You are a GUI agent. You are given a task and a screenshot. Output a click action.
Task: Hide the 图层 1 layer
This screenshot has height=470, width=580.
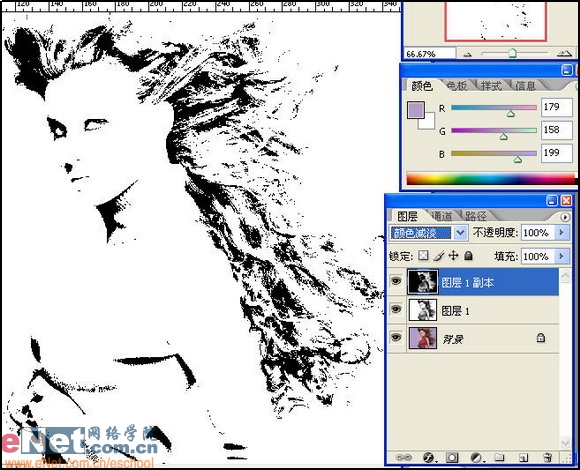396,309
